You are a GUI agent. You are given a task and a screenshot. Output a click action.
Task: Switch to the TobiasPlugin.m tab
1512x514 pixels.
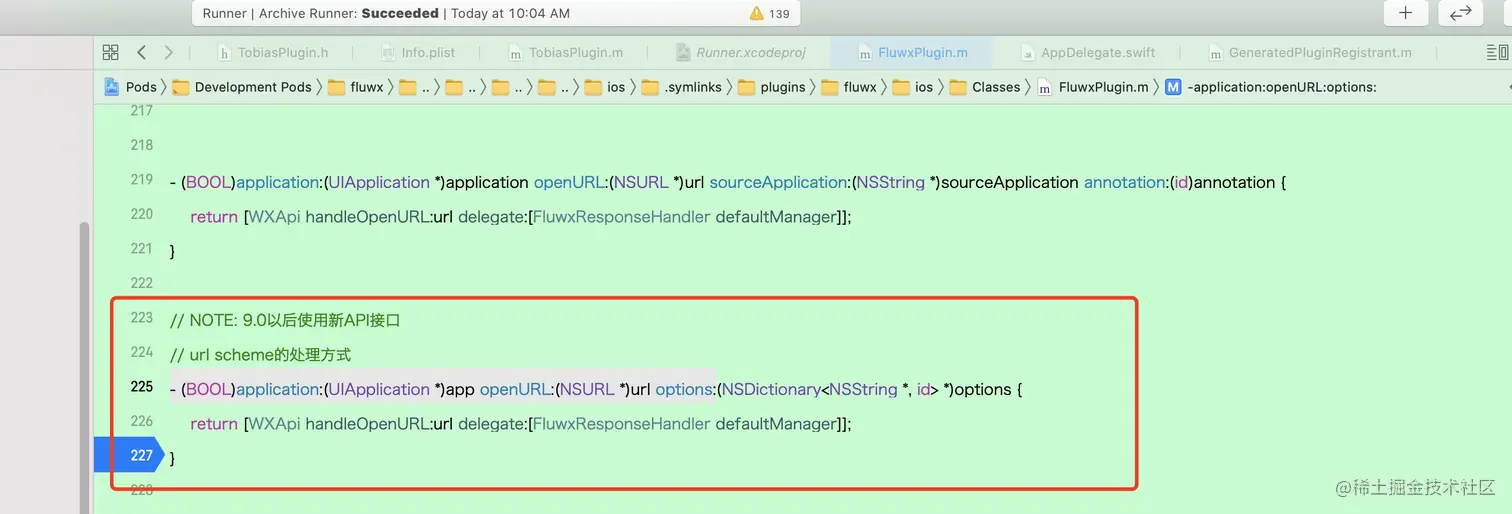tap(566, 52)
